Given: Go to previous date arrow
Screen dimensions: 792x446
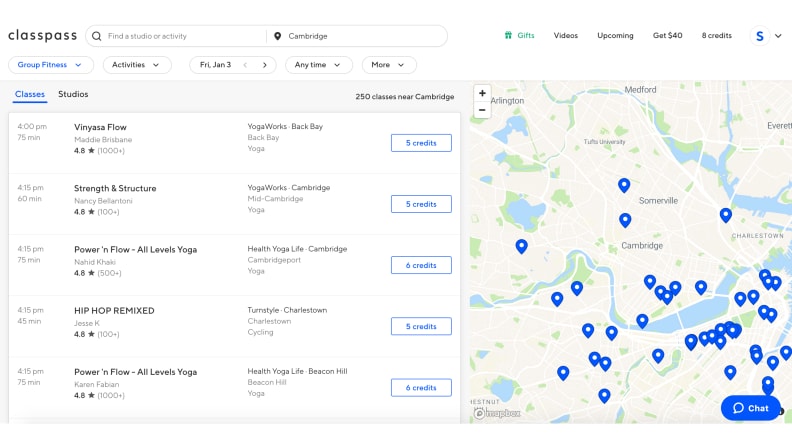Looking at the screenshot, I should (245, 65).
